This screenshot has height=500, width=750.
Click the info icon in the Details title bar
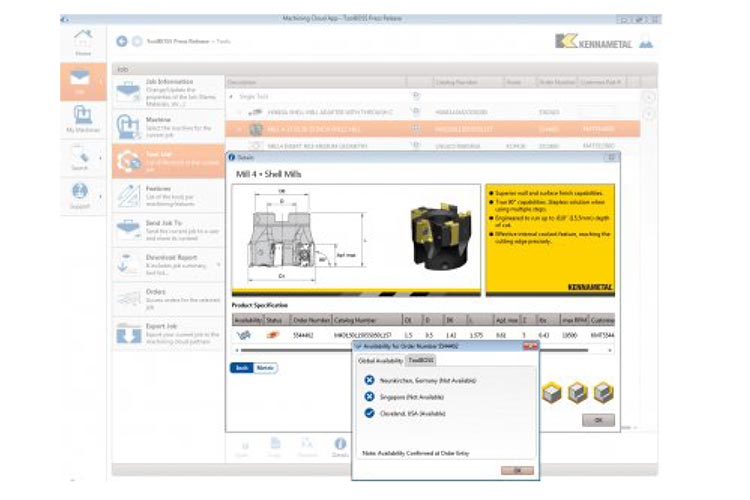point(232,157)
